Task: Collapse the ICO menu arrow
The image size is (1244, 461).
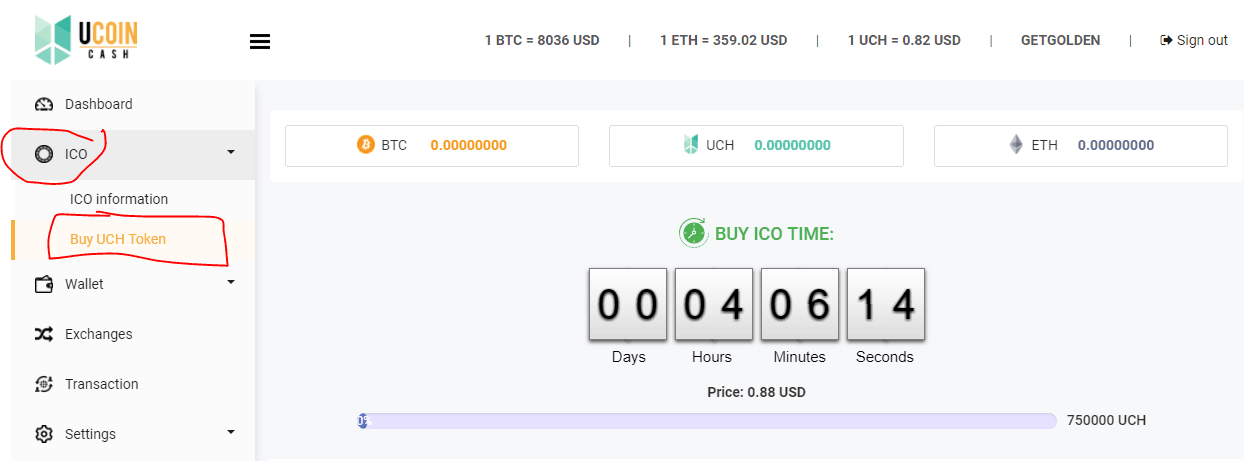Action: [x=231, y=153]
